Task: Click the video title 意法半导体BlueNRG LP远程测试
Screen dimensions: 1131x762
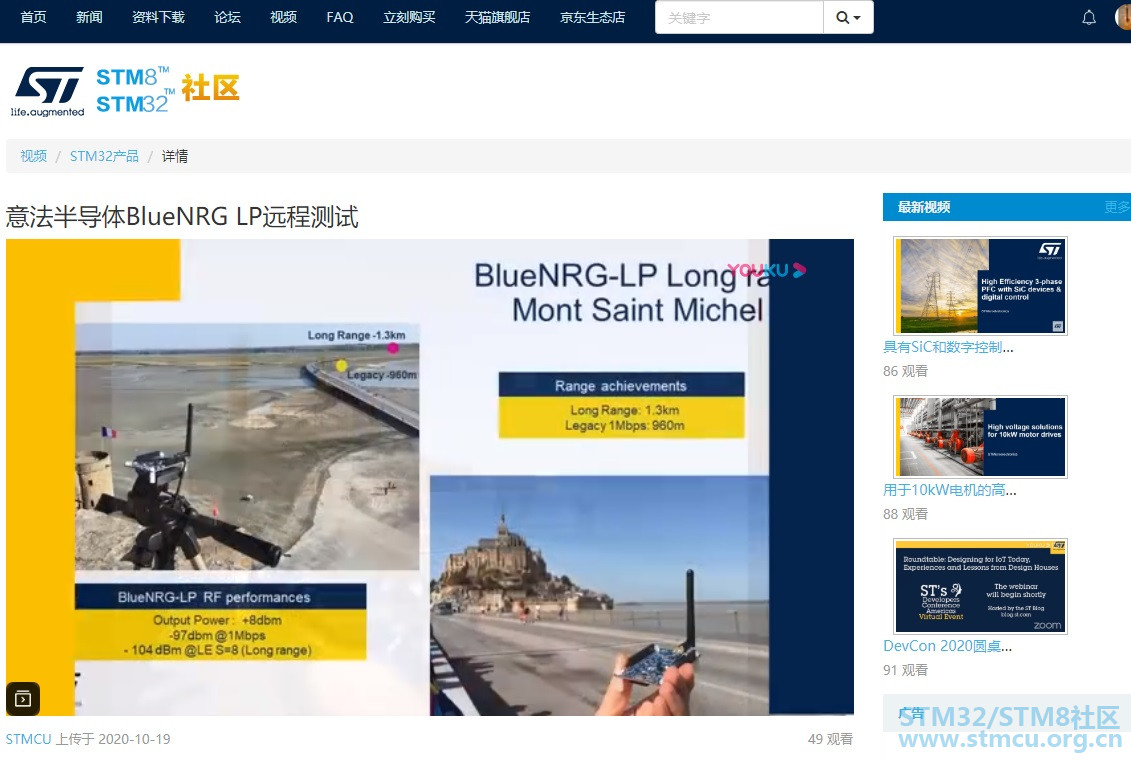Action: [x=182, y=216]
